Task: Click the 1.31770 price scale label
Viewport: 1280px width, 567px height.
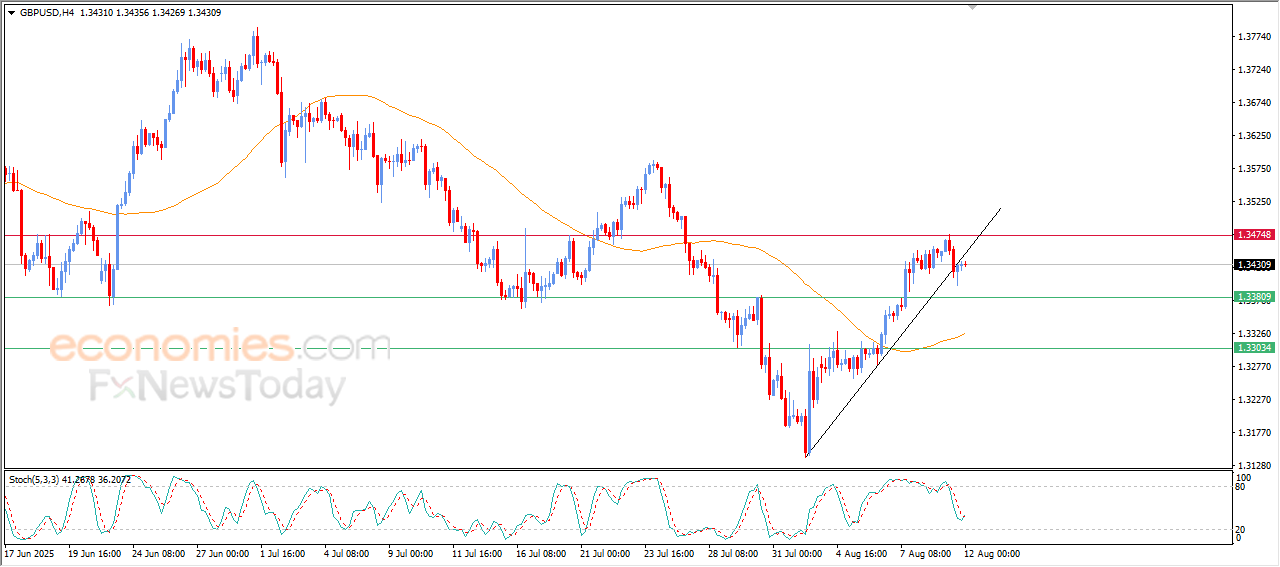Action: click(1255, 433)
